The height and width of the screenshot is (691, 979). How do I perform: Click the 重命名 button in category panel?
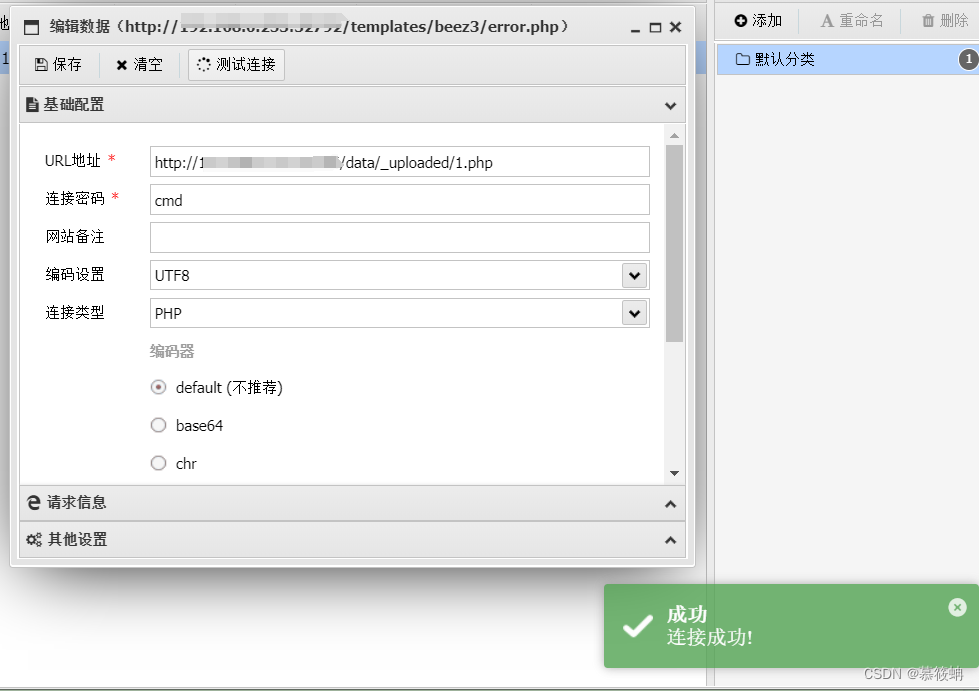[852, 21]
